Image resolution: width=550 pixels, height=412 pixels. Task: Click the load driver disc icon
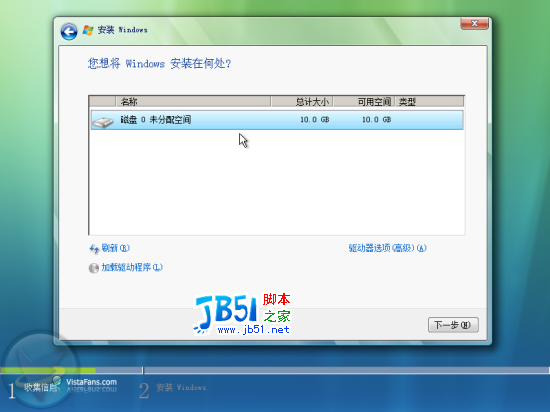coord(94,268)
